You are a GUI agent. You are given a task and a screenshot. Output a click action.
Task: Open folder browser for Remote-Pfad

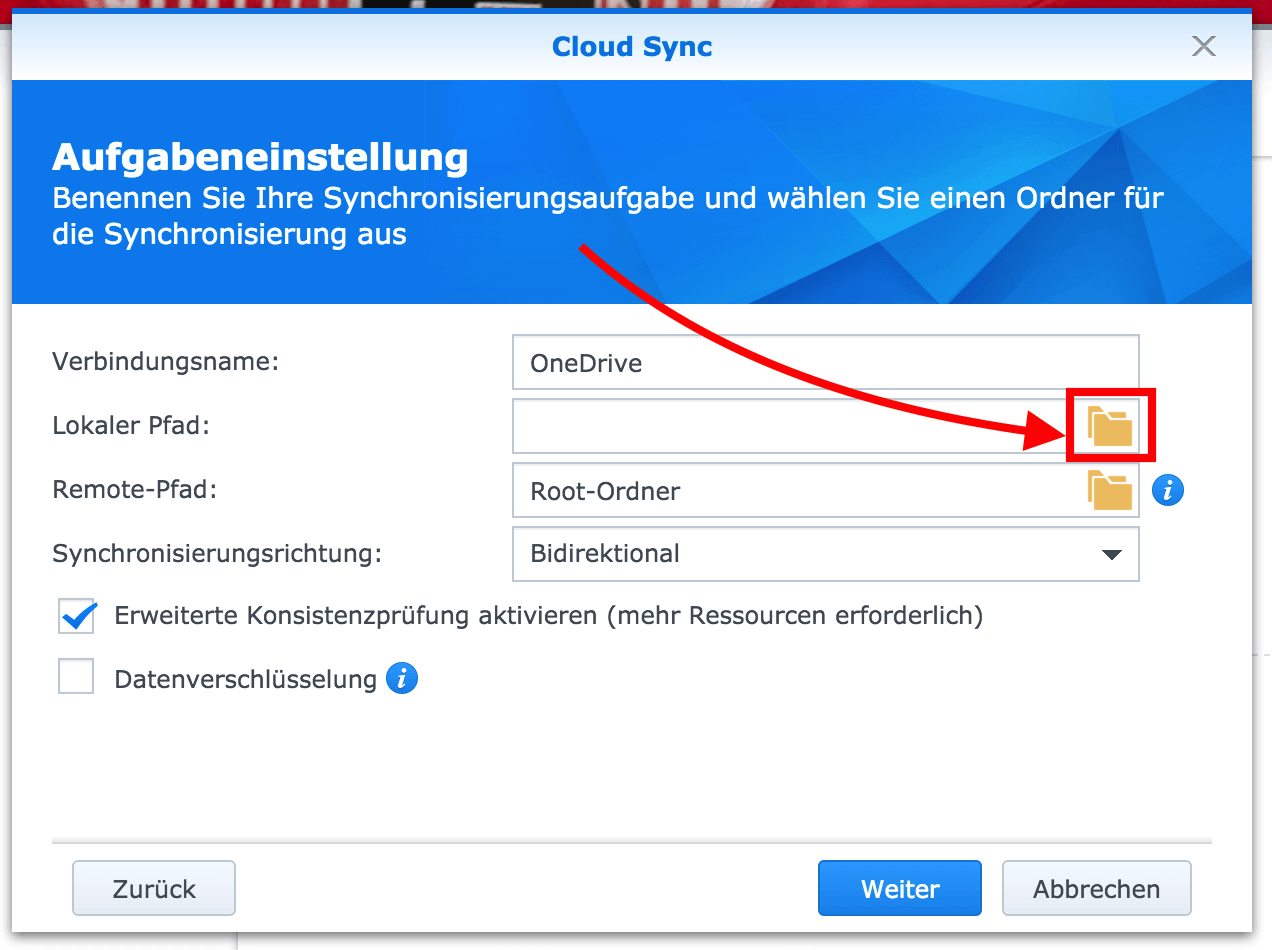(x=1110, y=490)
